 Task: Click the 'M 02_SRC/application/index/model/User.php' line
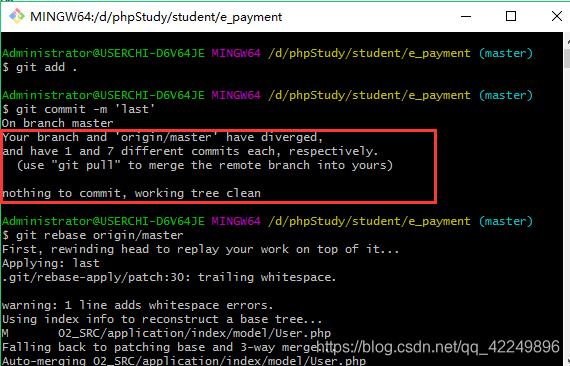pyautogui.click(x=166, y=333)
